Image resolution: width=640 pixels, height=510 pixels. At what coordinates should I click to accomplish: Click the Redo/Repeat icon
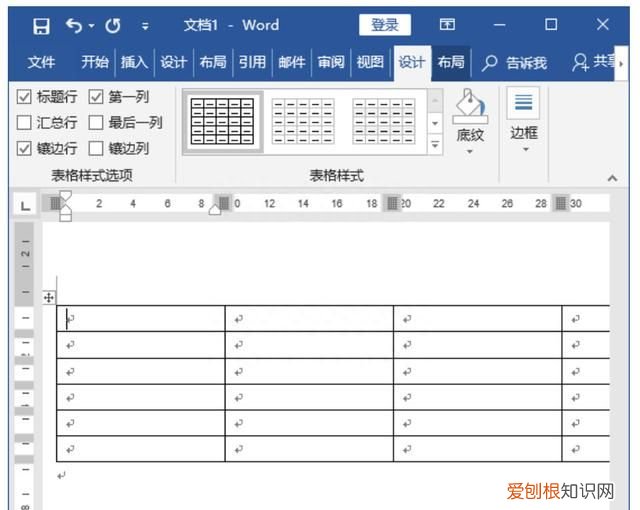(113, 26)
